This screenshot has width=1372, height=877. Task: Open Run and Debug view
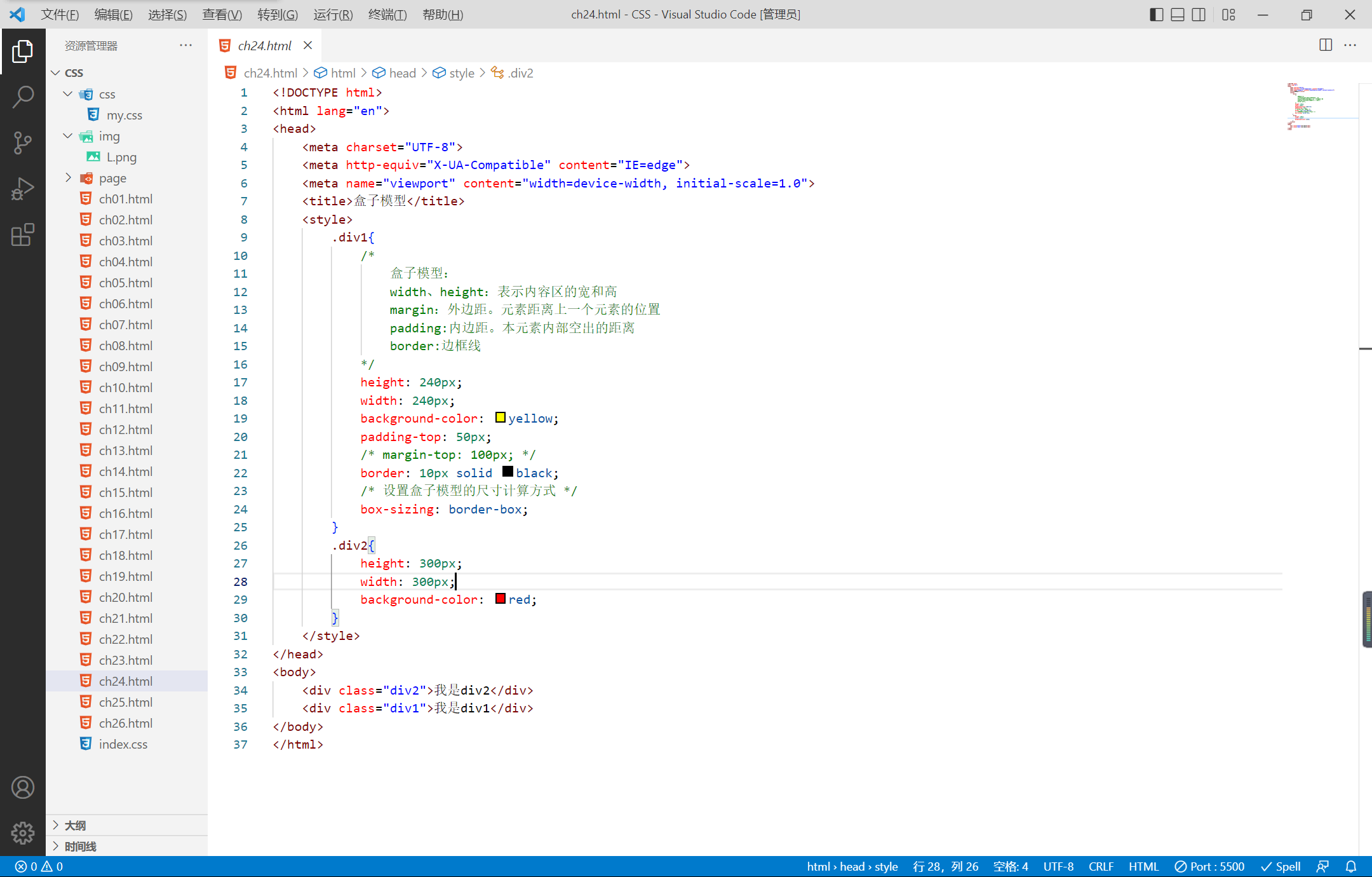[x=23, y=189]
